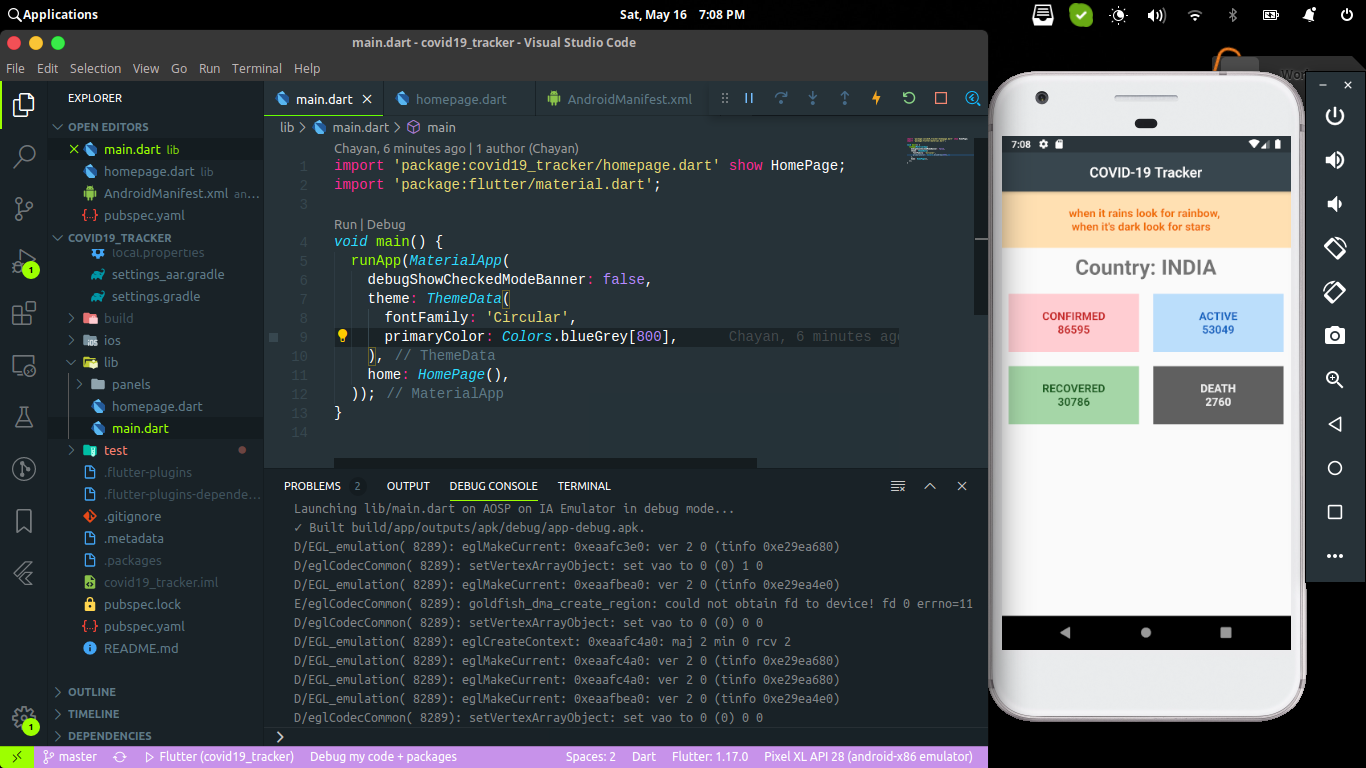
Task: Take an emulator screenshot with camera icon
Action: point(1334,336)
